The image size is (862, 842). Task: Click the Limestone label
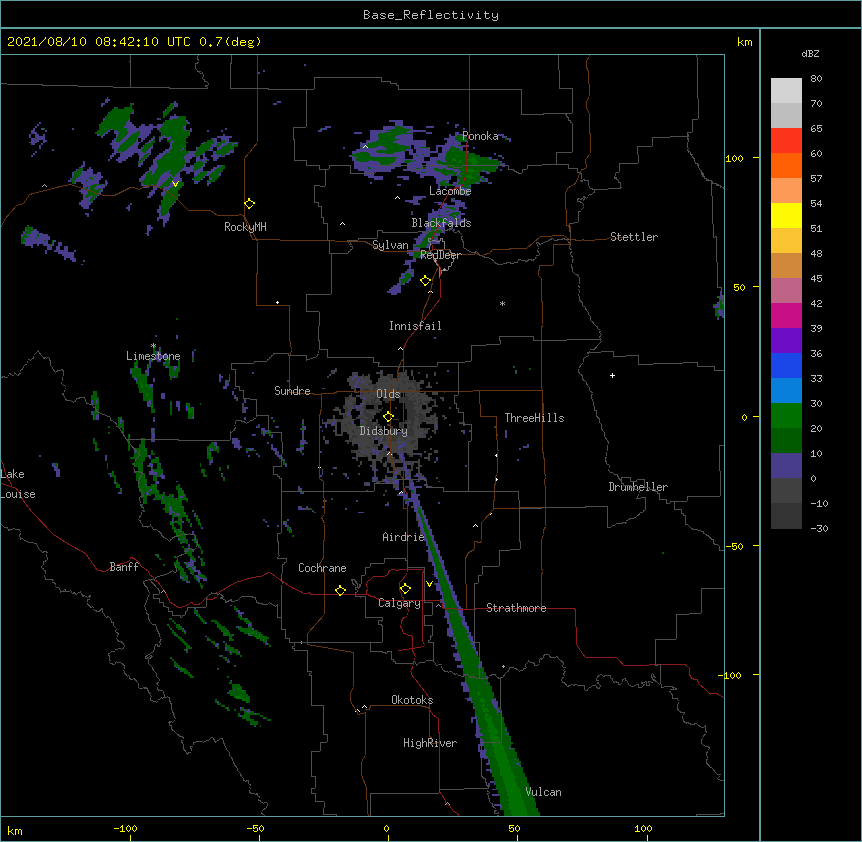click(153, 356)
